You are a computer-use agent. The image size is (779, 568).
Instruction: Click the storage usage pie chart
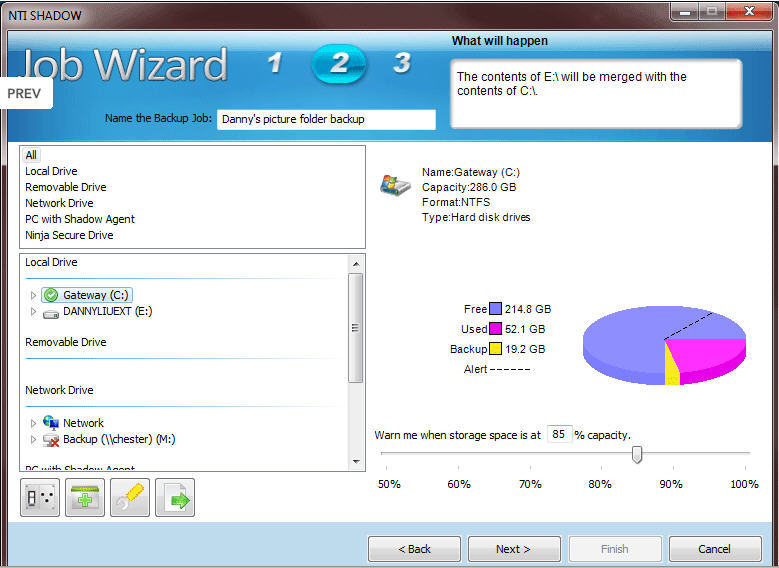point(664,345)
